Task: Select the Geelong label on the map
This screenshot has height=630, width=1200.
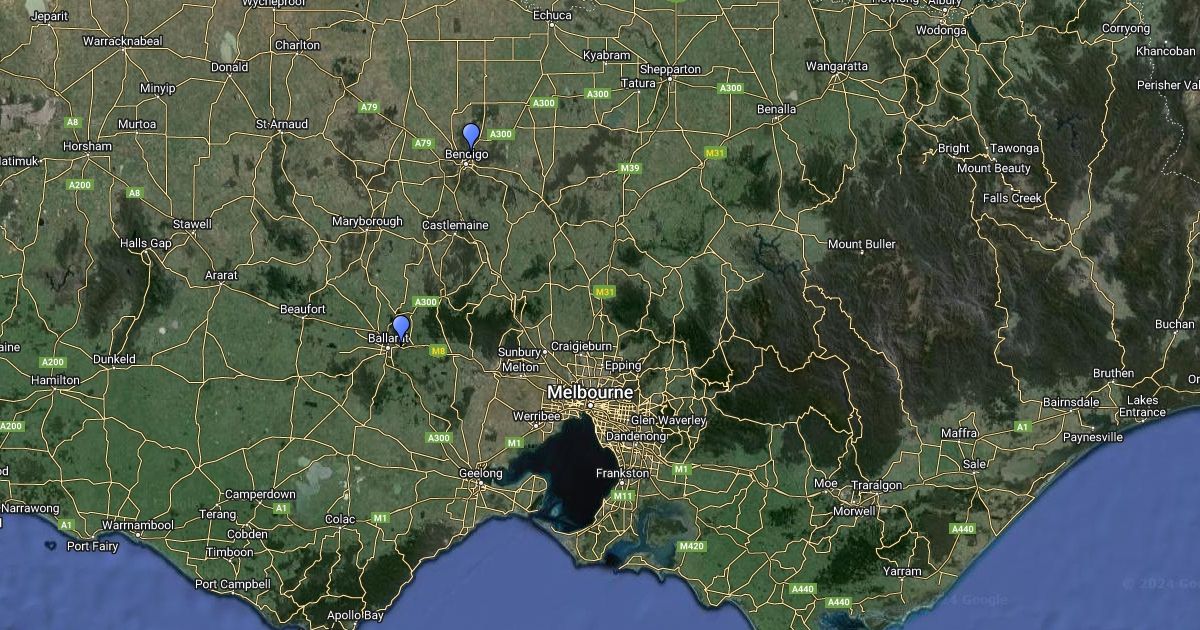Action: tap(480, 473)
